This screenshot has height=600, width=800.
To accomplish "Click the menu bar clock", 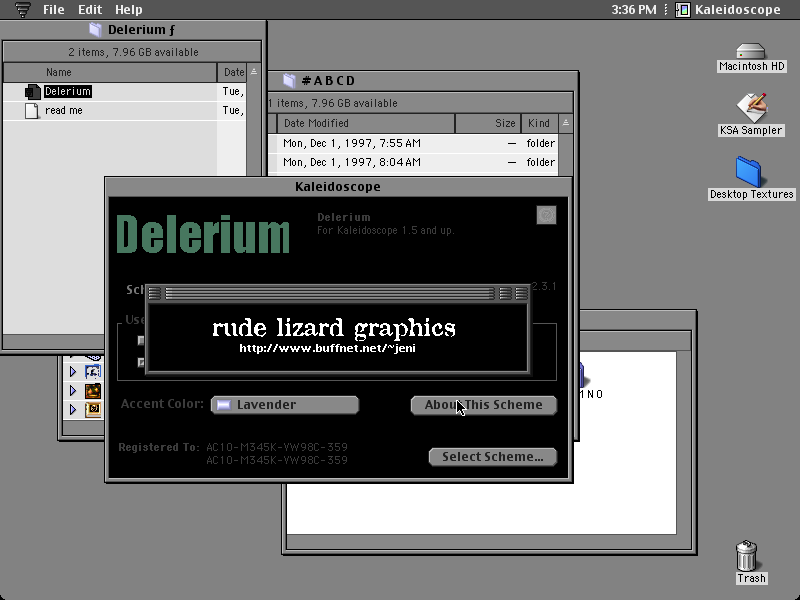I will [634, 10].
